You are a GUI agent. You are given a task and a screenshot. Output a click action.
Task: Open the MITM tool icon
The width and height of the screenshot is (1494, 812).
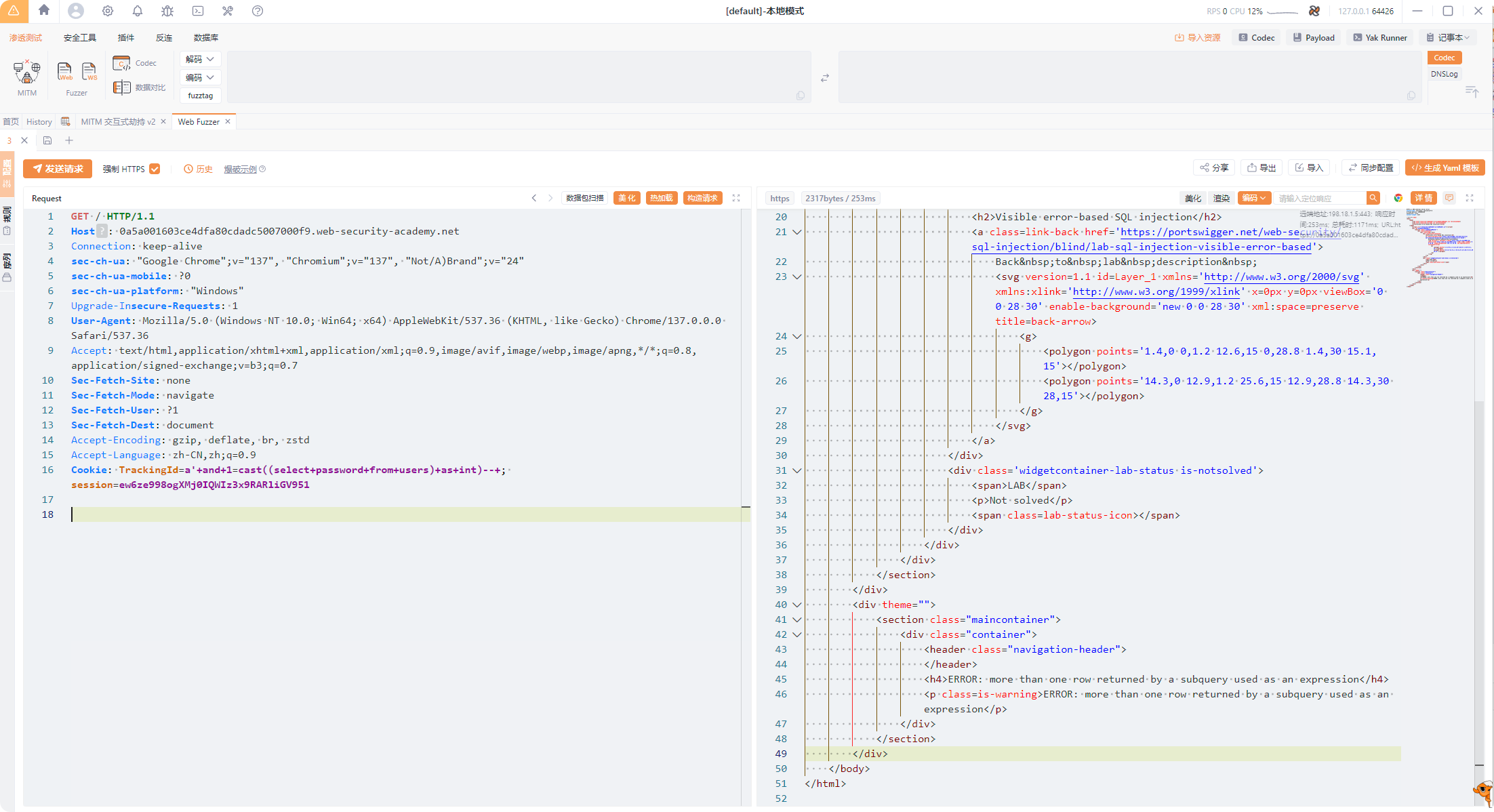click(x=27, y=73)
